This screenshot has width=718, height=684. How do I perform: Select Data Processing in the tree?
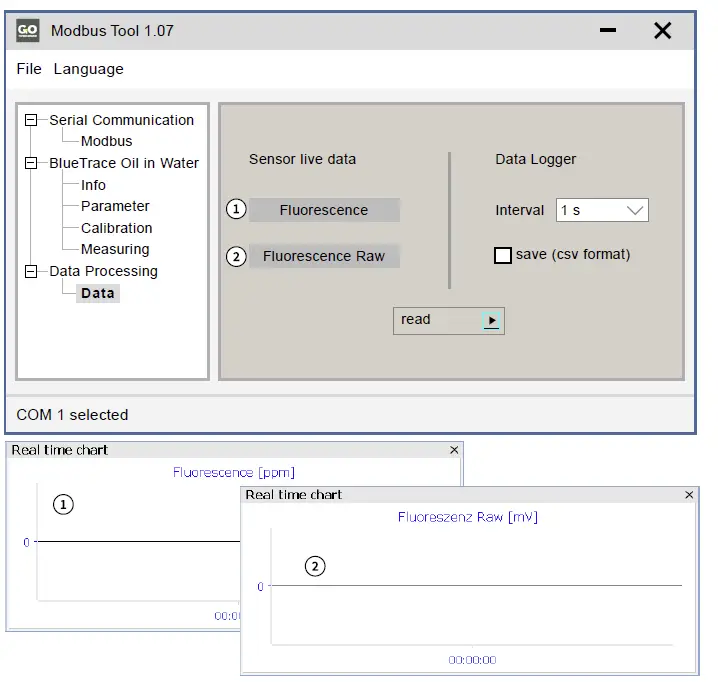tap(103, 271)
